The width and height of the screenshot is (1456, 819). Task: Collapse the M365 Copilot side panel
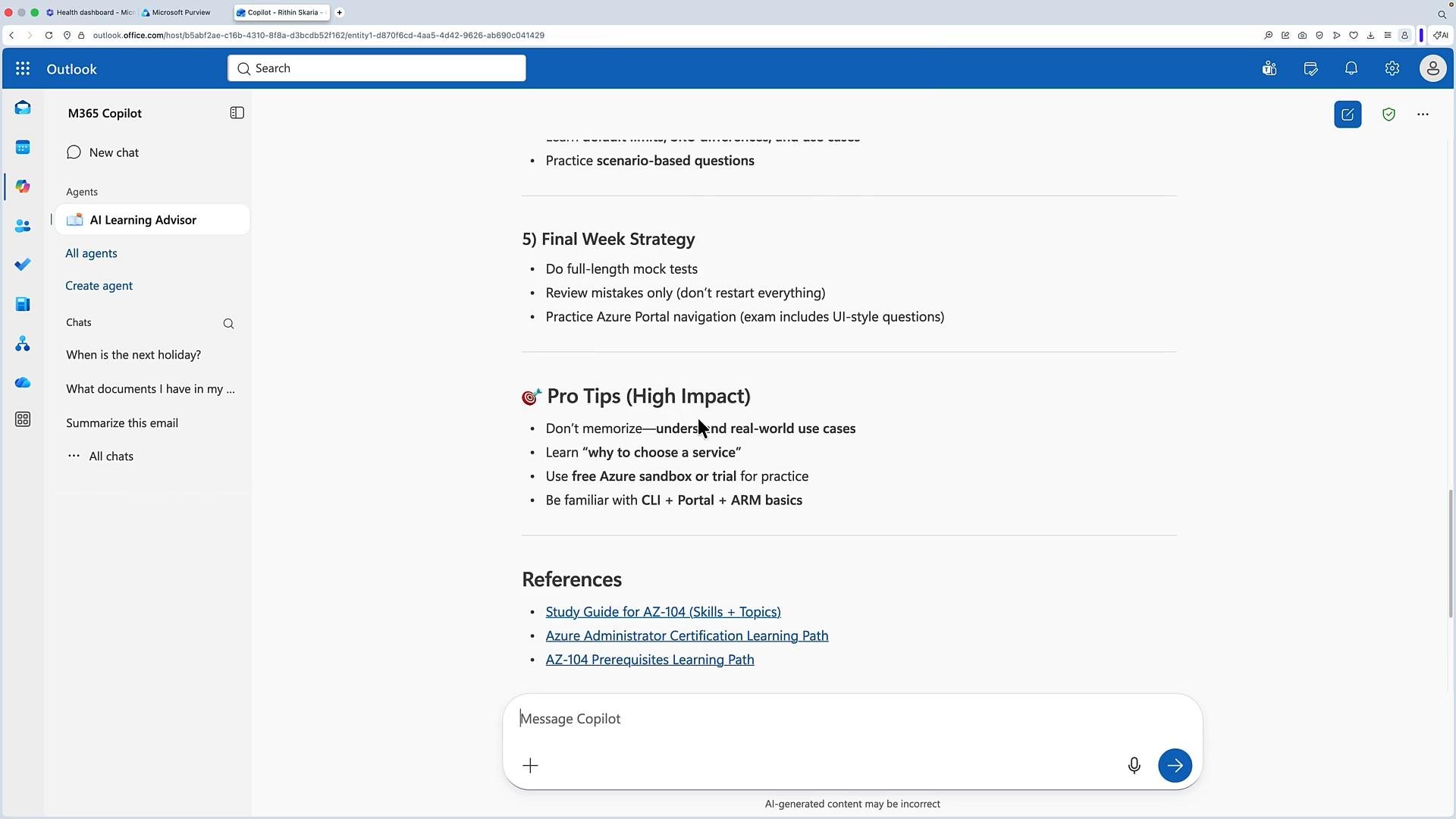(237, 113)
